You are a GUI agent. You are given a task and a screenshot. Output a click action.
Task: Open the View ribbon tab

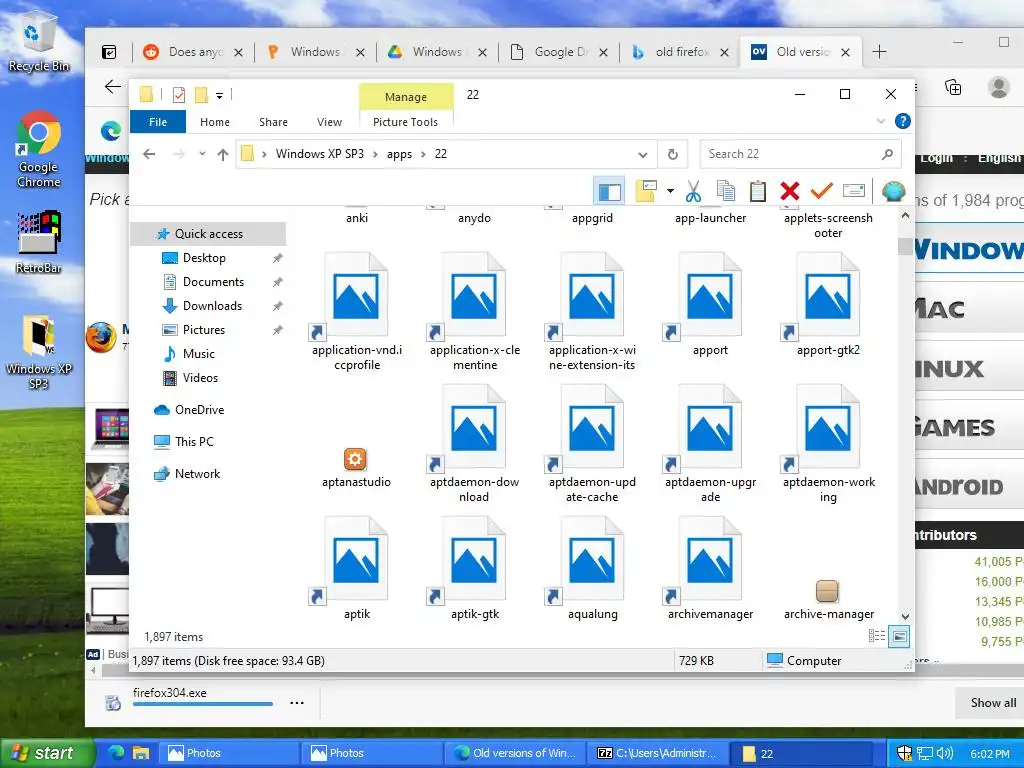pos(329,122)
